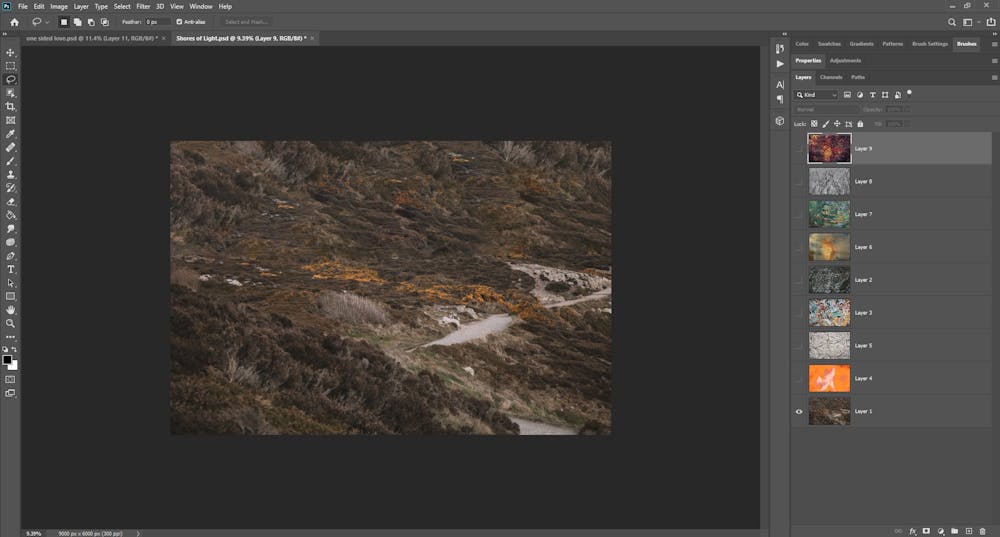The height and width of the screenshot is (537, 1000).
Task: Open the workspace switcher icon dropdown
Action: [x=970, y=22]
